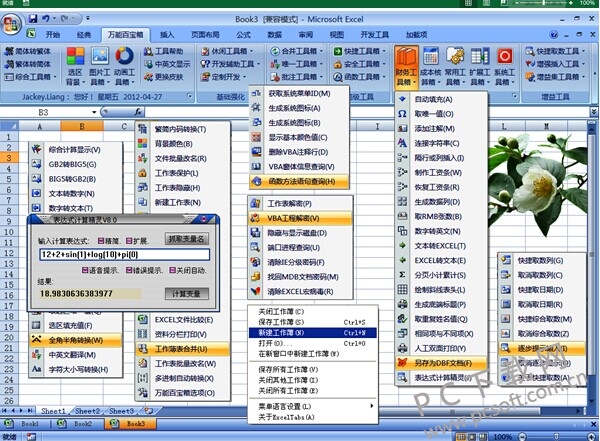Select 新建工作簿(N) in context menu

pos(312,333)
